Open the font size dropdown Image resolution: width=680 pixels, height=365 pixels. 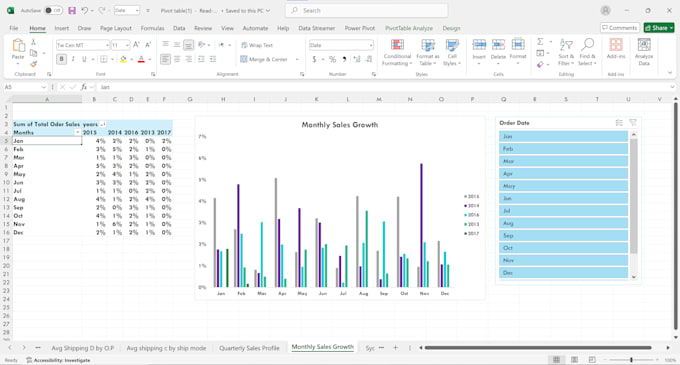[x=127, y=45]
